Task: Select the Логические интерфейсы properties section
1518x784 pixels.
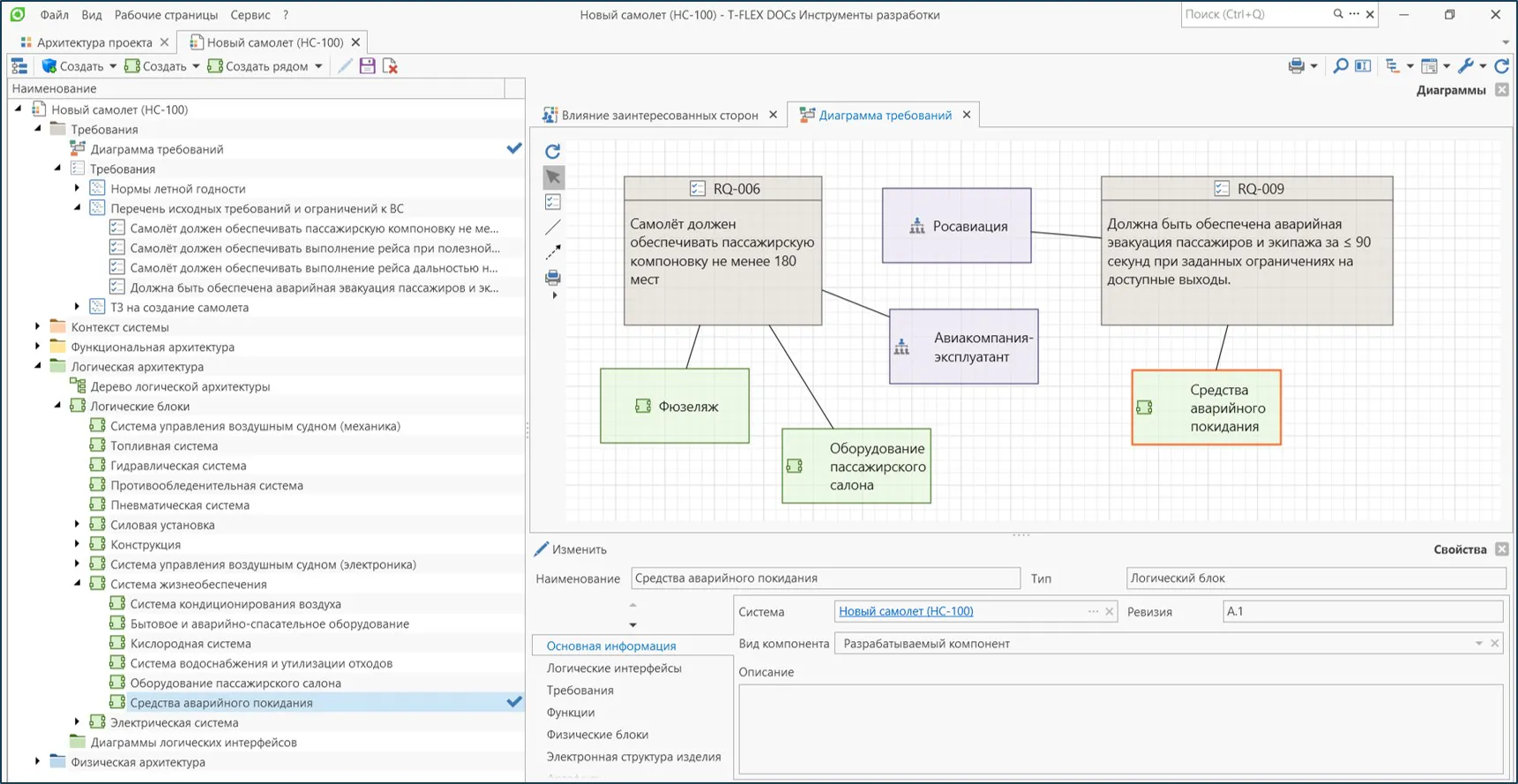Action: 614,668
